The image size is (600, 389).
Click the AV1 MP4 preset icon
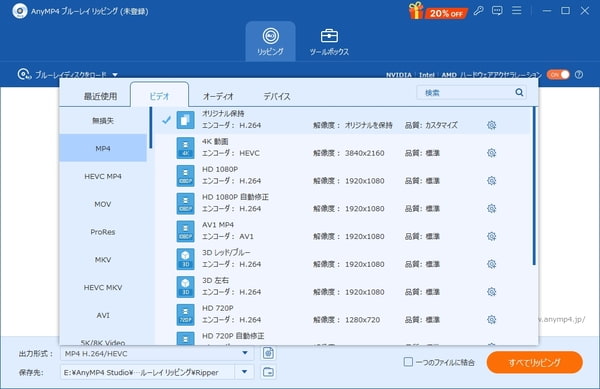pos(185,231)
